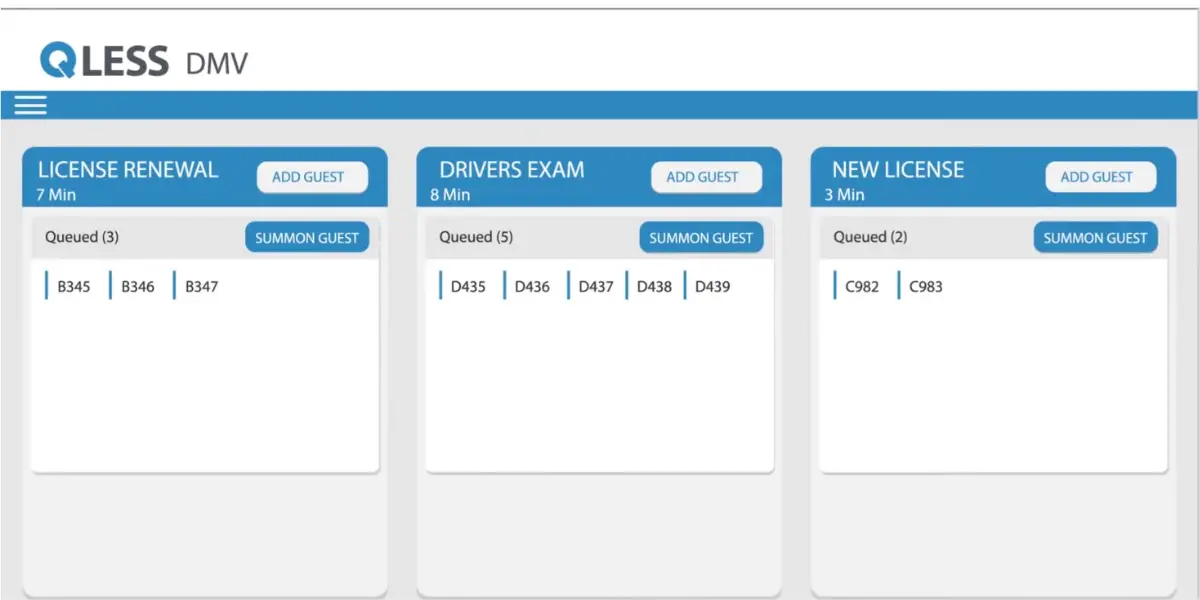Summon guest from License Renewal queue
Image resolution: width=1200 pixels, height=600 pixels.
tap(307, 238)
